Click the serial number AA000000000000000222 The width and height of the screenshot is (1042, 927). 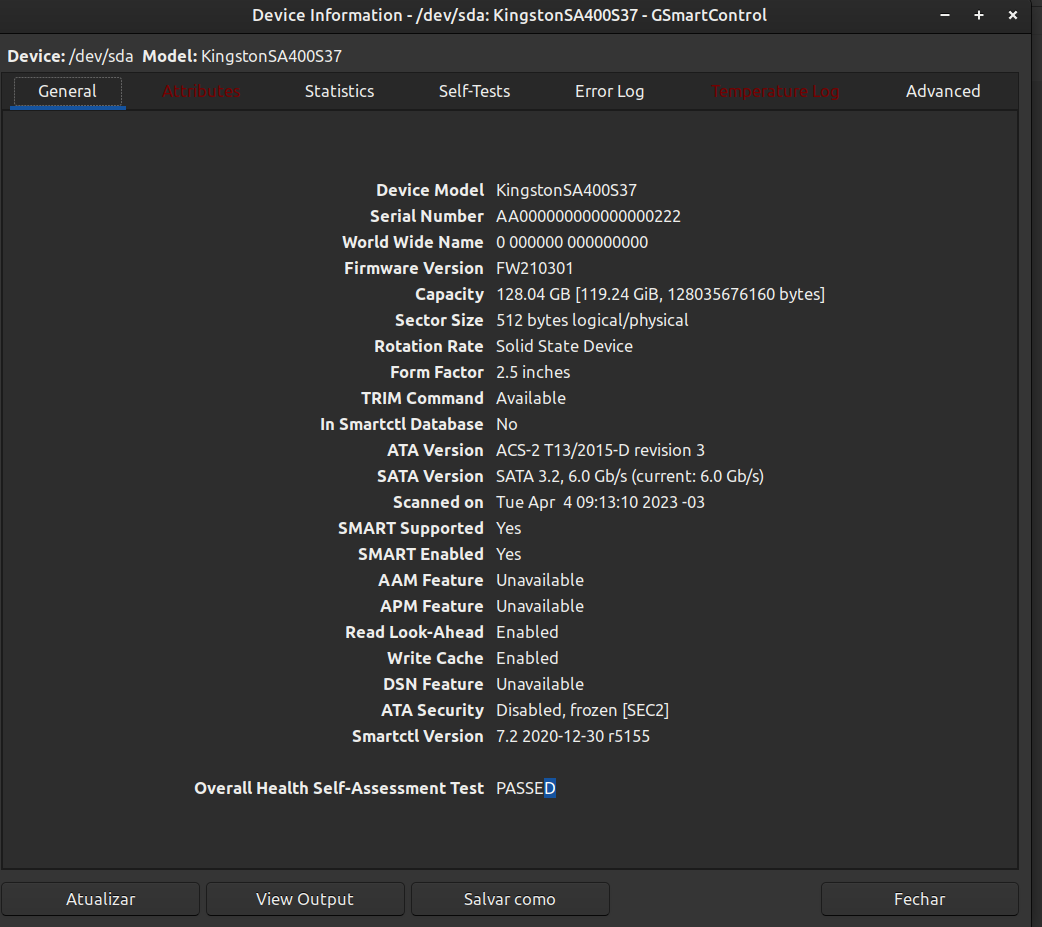588,217
